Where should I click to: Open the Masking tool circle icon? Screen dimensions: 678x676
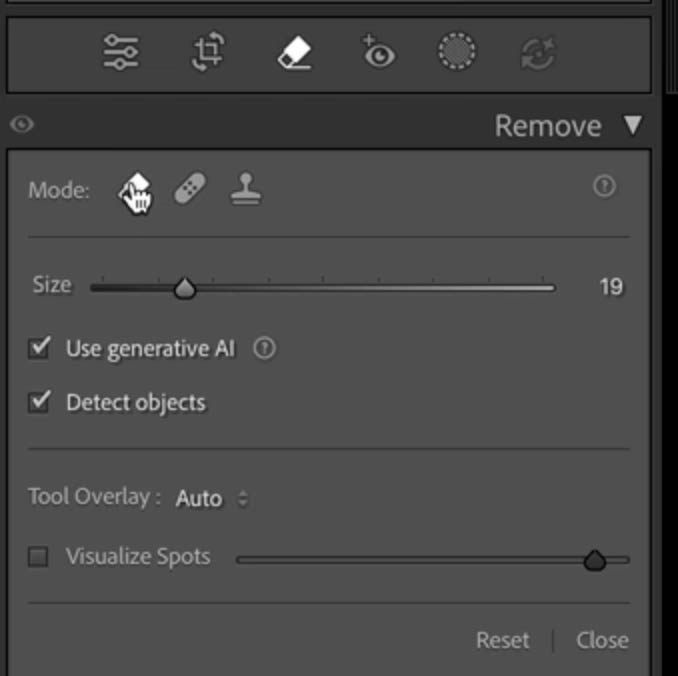click(x=457, y=53)
